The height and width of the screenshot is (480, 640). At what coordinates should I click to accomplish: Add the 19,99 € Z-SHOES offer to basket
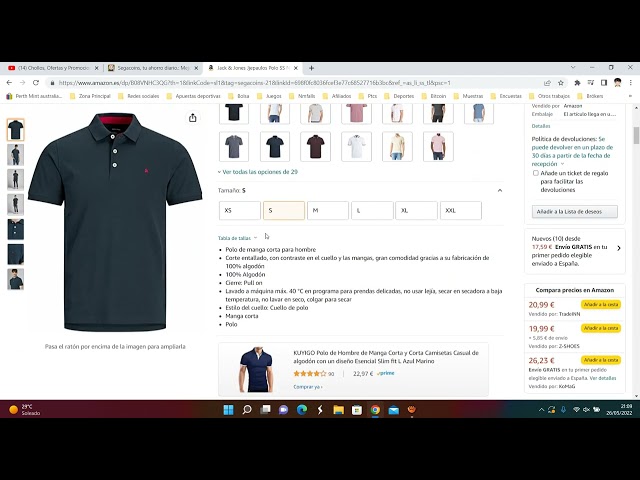[601, 328]
